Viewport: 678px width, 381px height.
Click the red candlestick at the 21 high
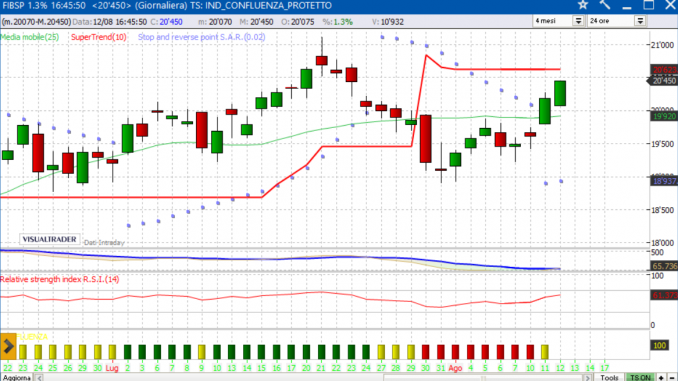tap(322, 60)
